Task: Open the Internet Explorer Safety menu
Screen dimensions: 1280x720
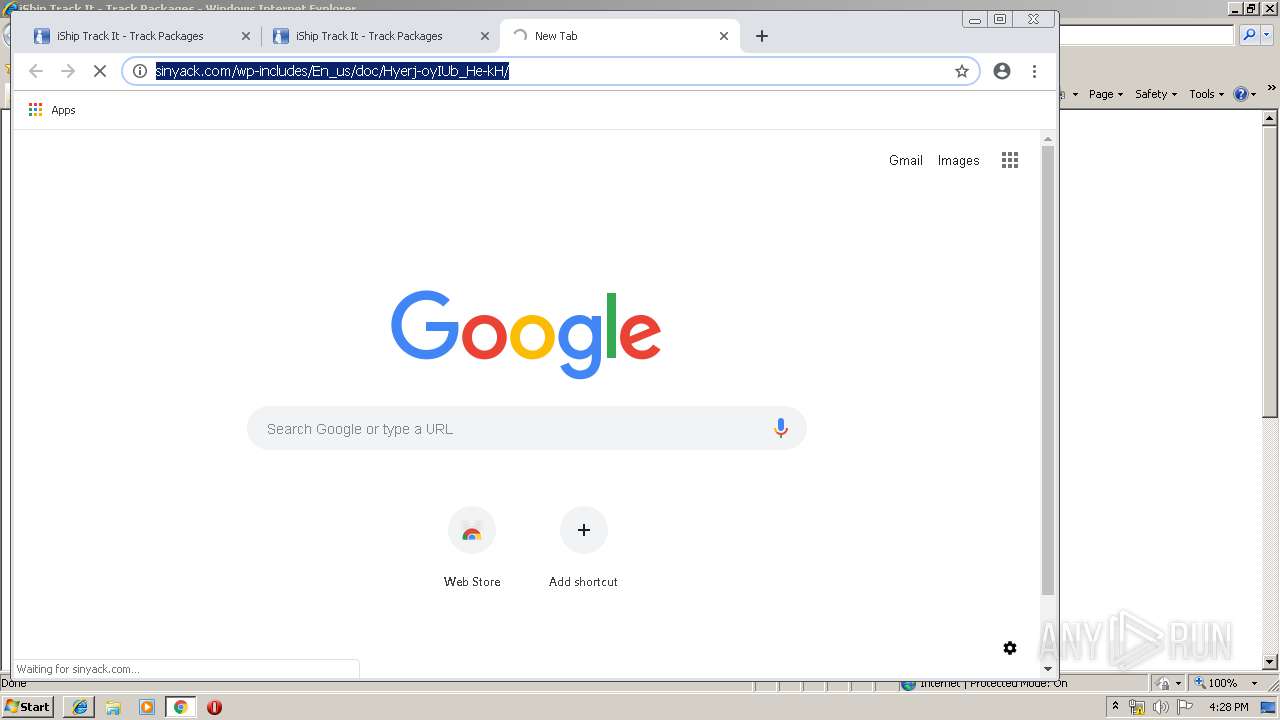Action: 1156,94
